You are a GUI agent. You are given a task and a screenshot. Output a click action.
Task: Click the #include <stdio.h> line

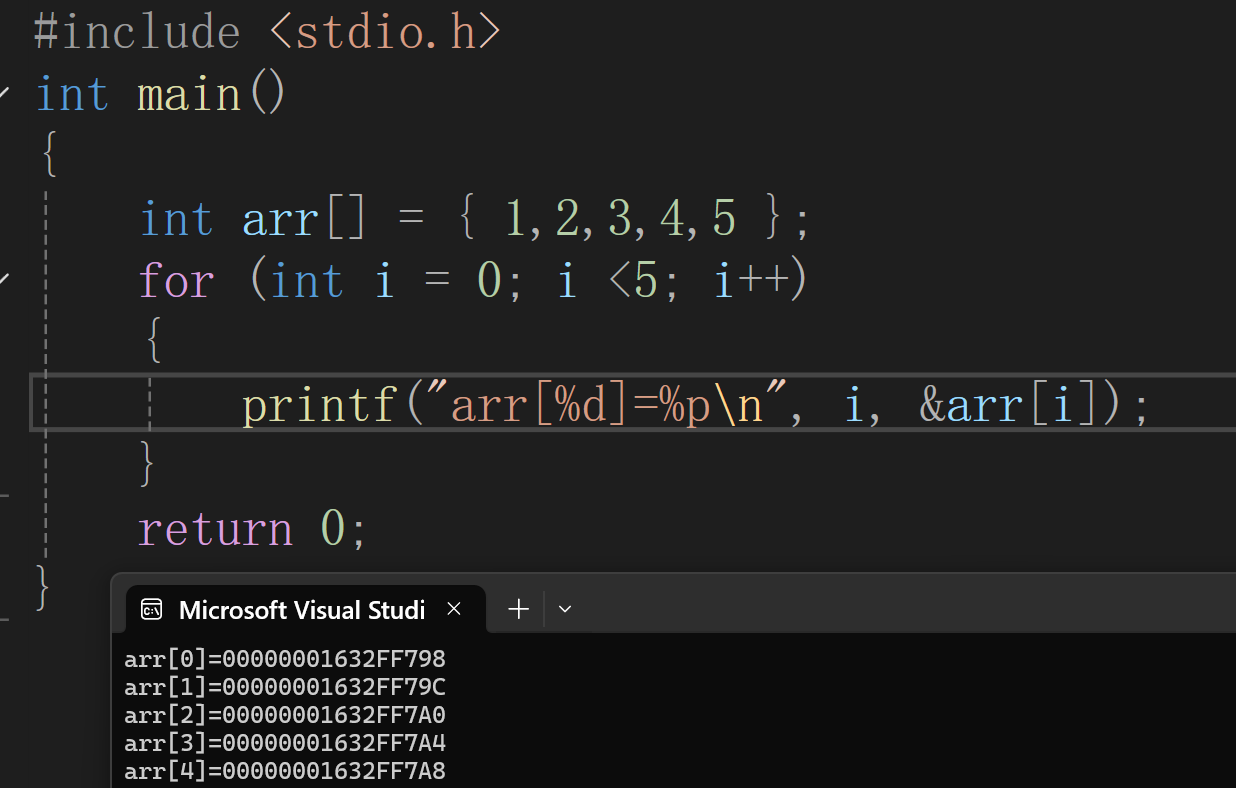point(267,32)
